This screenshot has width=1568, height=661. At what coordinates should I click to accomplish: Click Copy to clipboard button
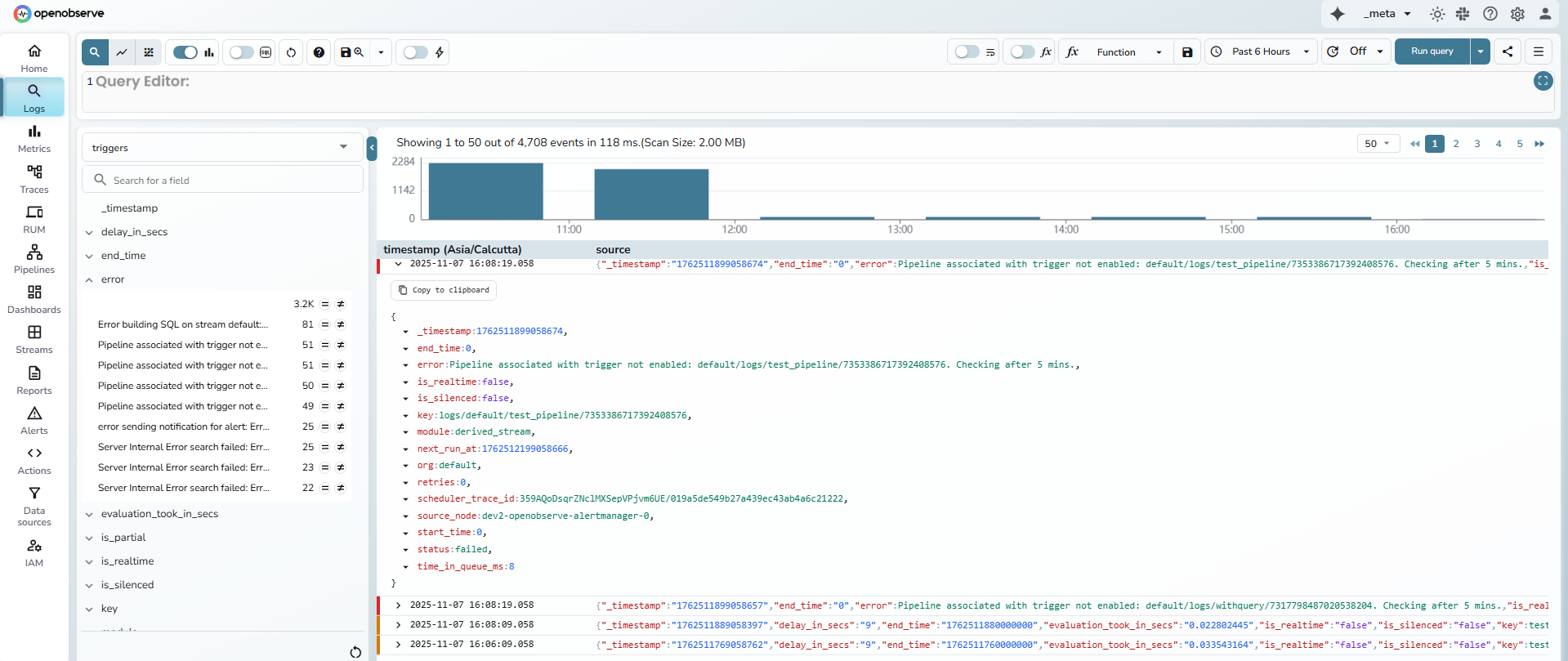(444, 290)
